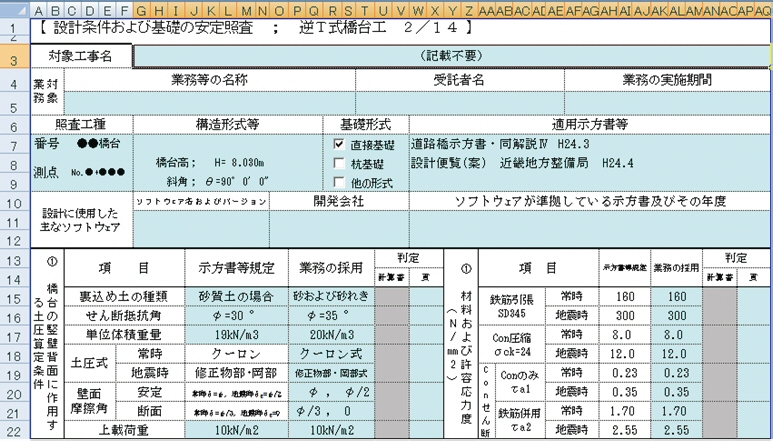Click the blank cell under 受託者名
This screenshot has height=441, width=773.
click(x=459, y=103)
